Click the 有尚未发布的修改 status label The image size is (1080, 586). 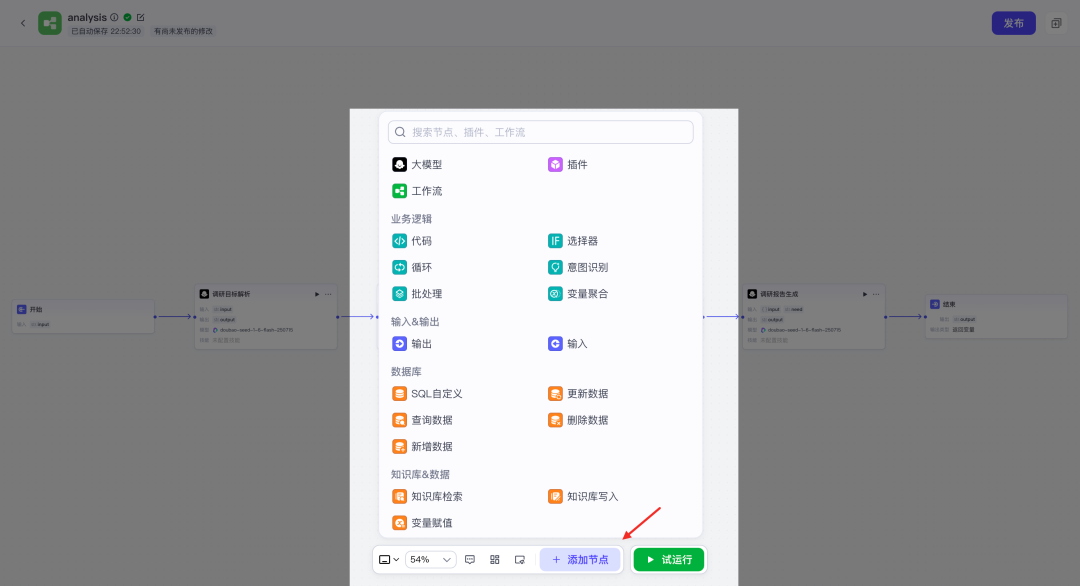click(x=183, y=31)
